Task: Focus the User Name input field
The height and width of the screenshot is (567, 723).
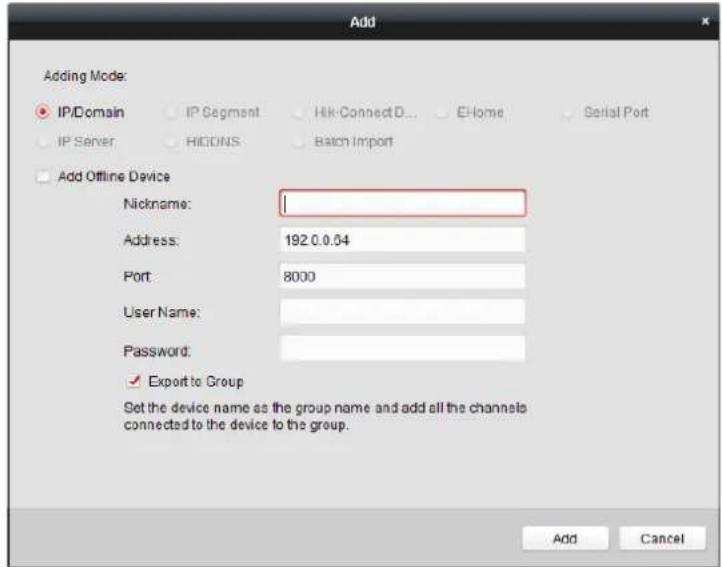Action: click(x=403, y=312)
